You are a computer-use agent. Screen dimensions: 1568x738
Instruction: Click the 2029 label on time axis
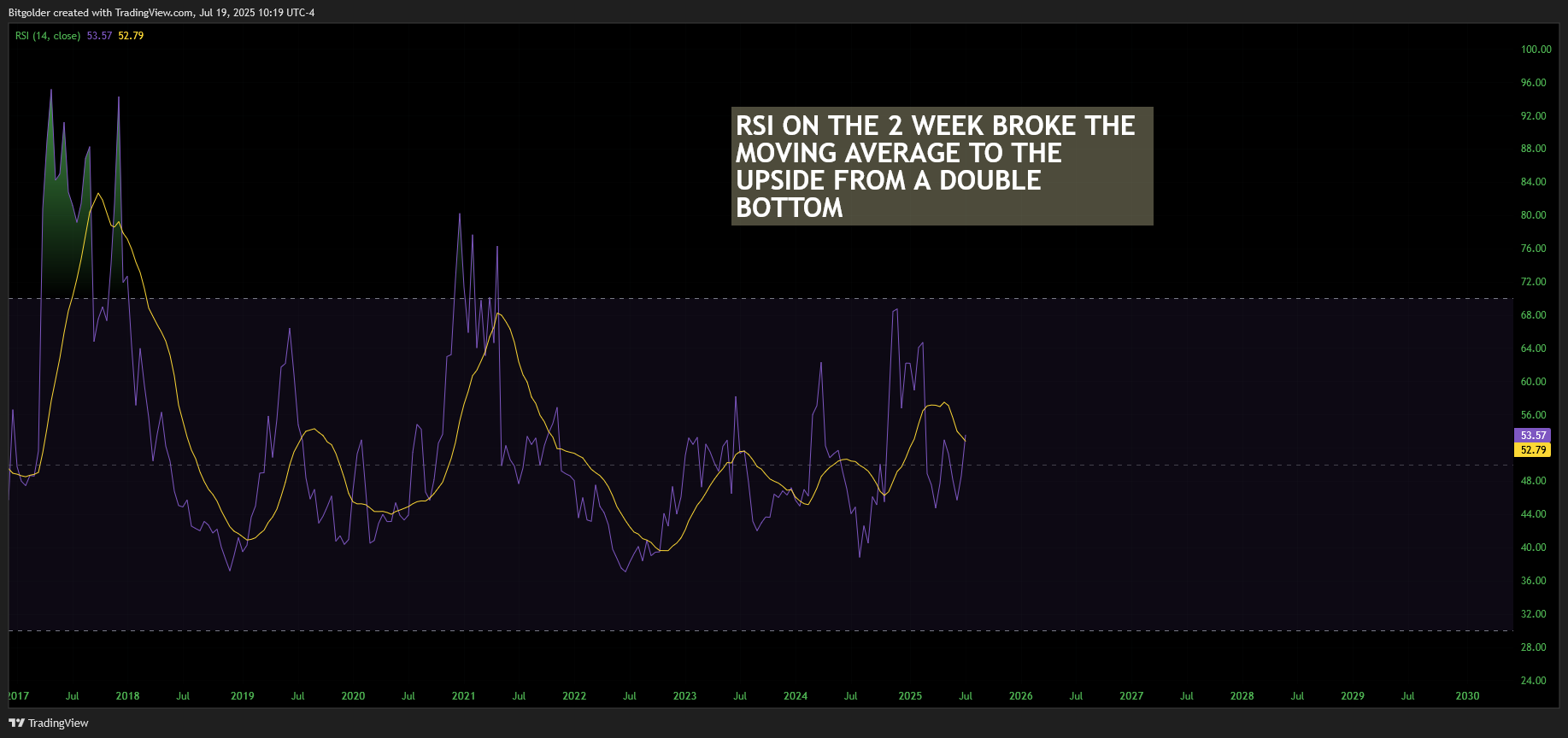[x=1353, y=696]
